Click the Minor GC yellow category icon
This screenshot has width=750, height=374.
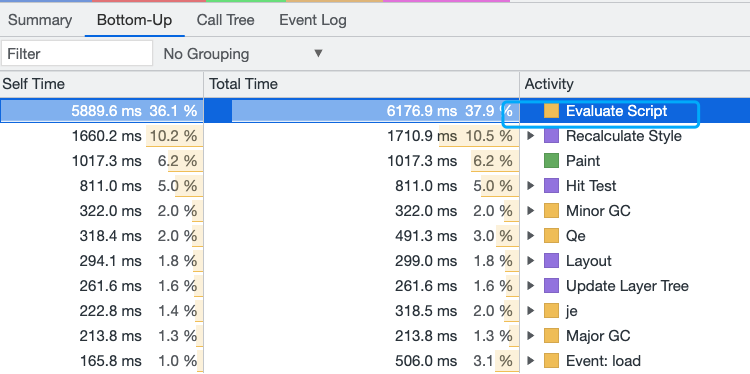551,211
